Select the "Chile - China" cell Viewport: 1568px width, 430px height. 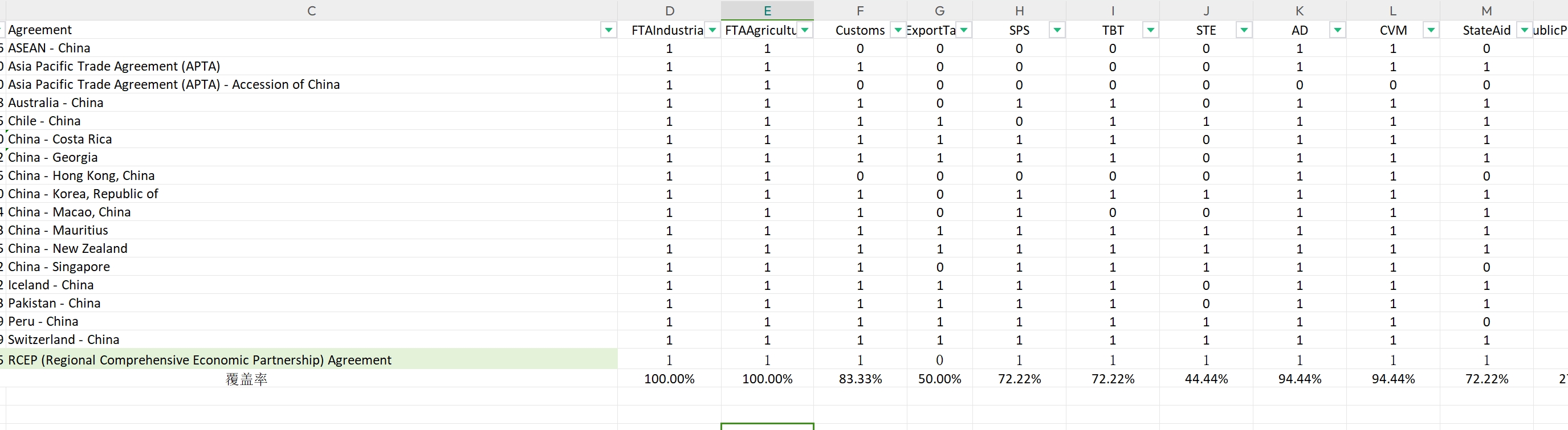311,121
